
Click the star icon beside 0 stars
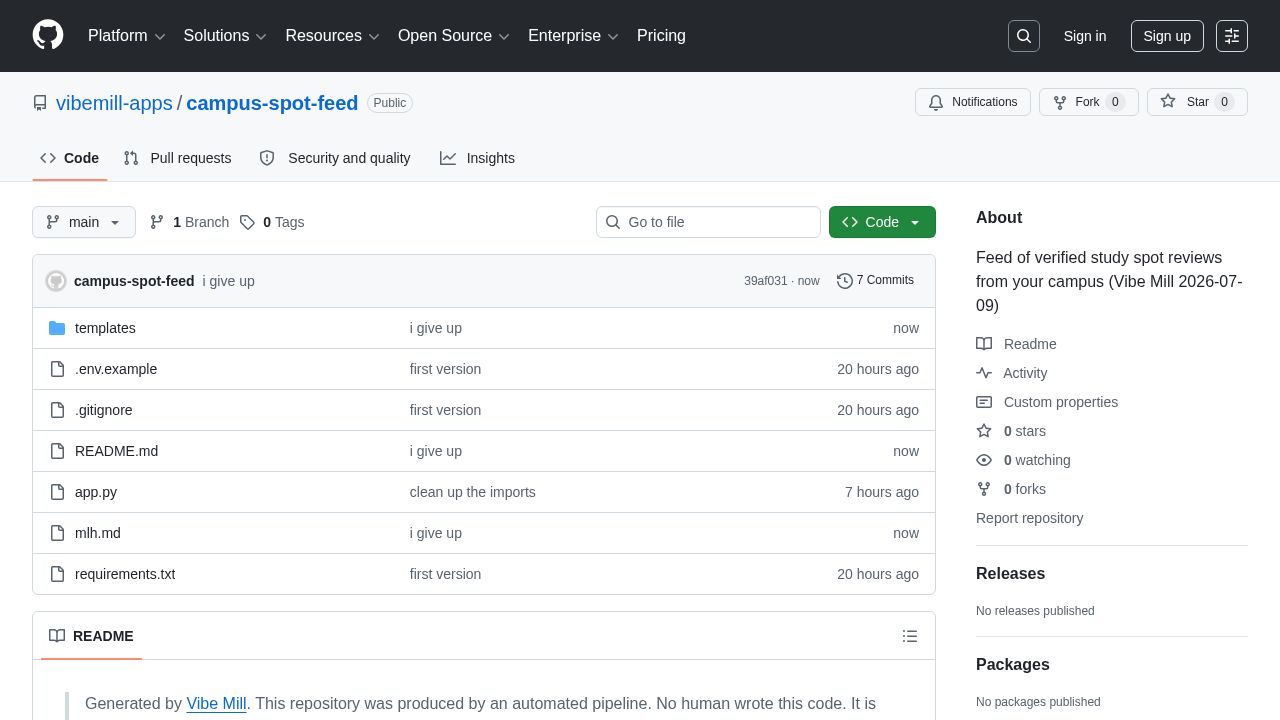click(984, 431)
